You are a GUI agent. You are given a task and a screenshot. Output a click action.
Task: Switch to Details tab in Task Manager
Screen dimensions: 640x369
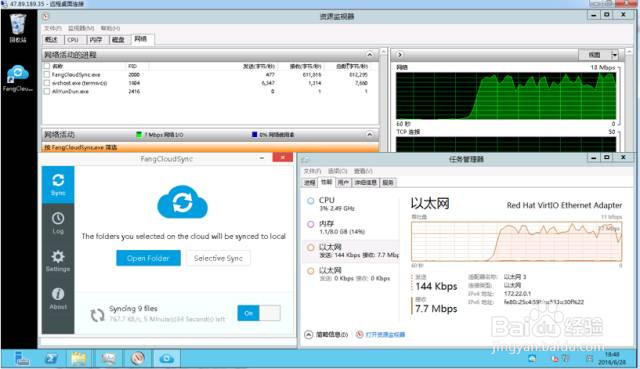click(365, 182)
